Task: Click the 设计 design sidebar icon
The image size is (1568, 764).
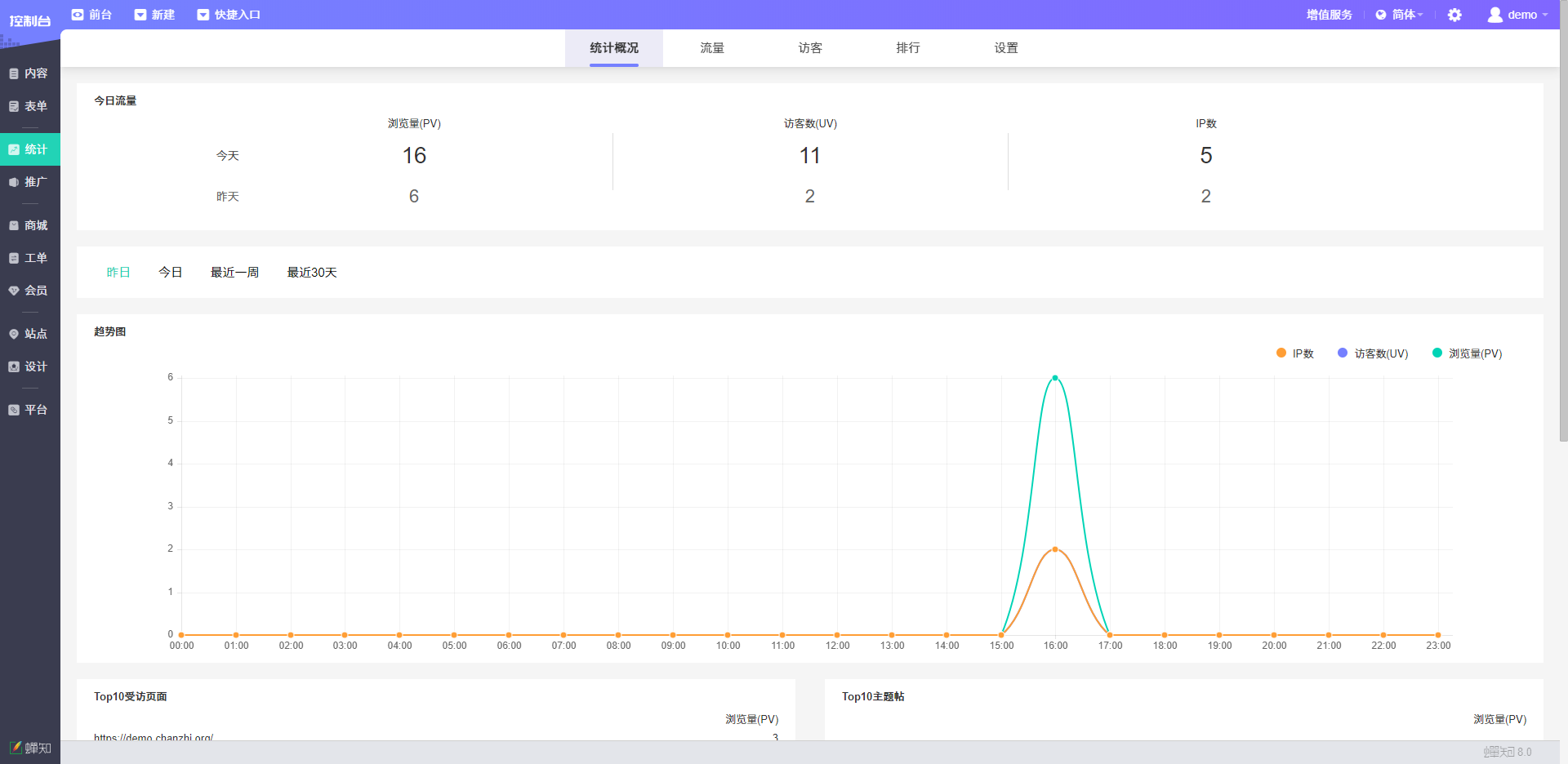Action: pos(14,366)
